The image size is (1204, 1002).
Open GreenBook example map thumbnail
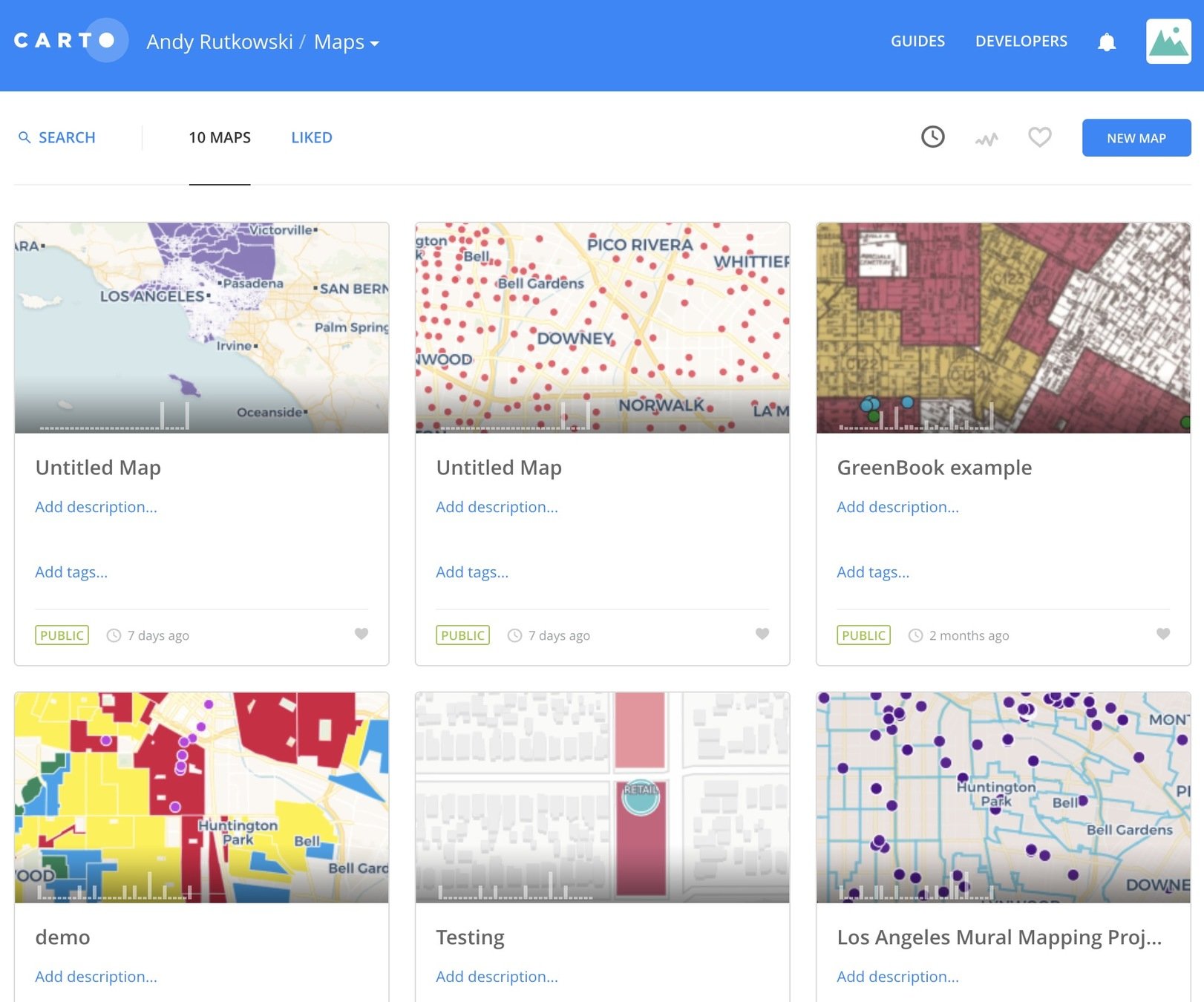click(x=1003, y=327)
